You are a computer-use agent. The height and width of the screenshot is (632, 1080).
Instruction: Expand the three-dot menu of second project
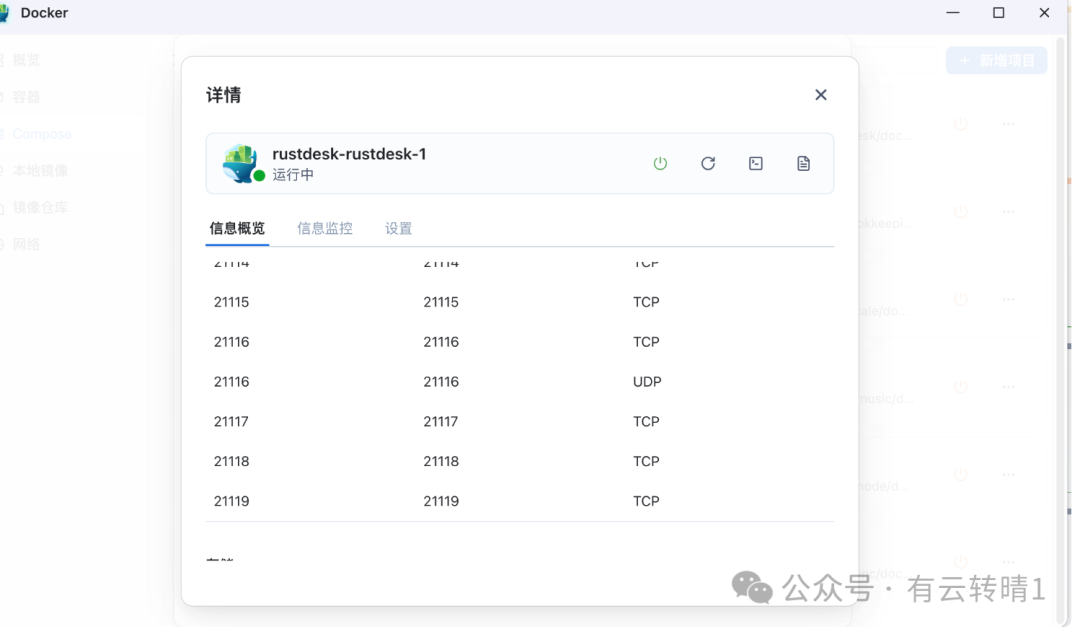1008,211
